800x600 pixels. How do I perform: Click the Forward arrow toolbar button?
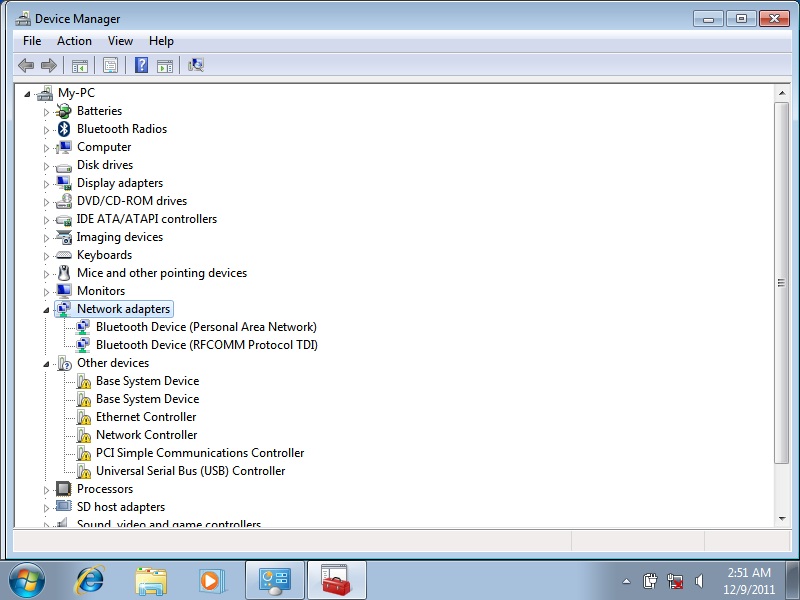[49, 65]
